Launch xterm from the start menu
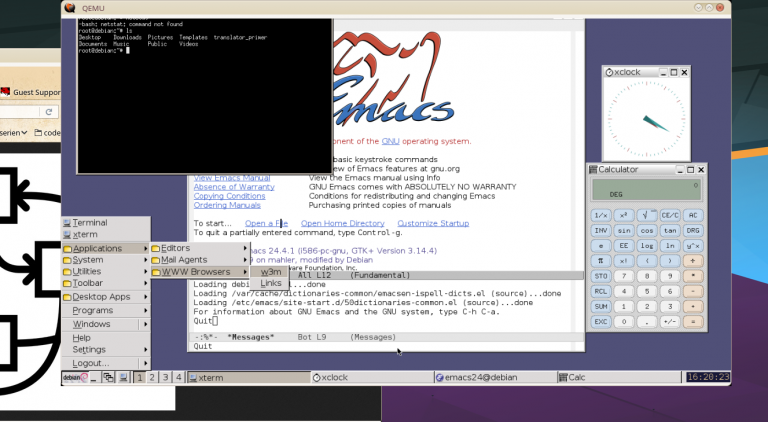Screen dimensions: 768x422 click(106, 234)
